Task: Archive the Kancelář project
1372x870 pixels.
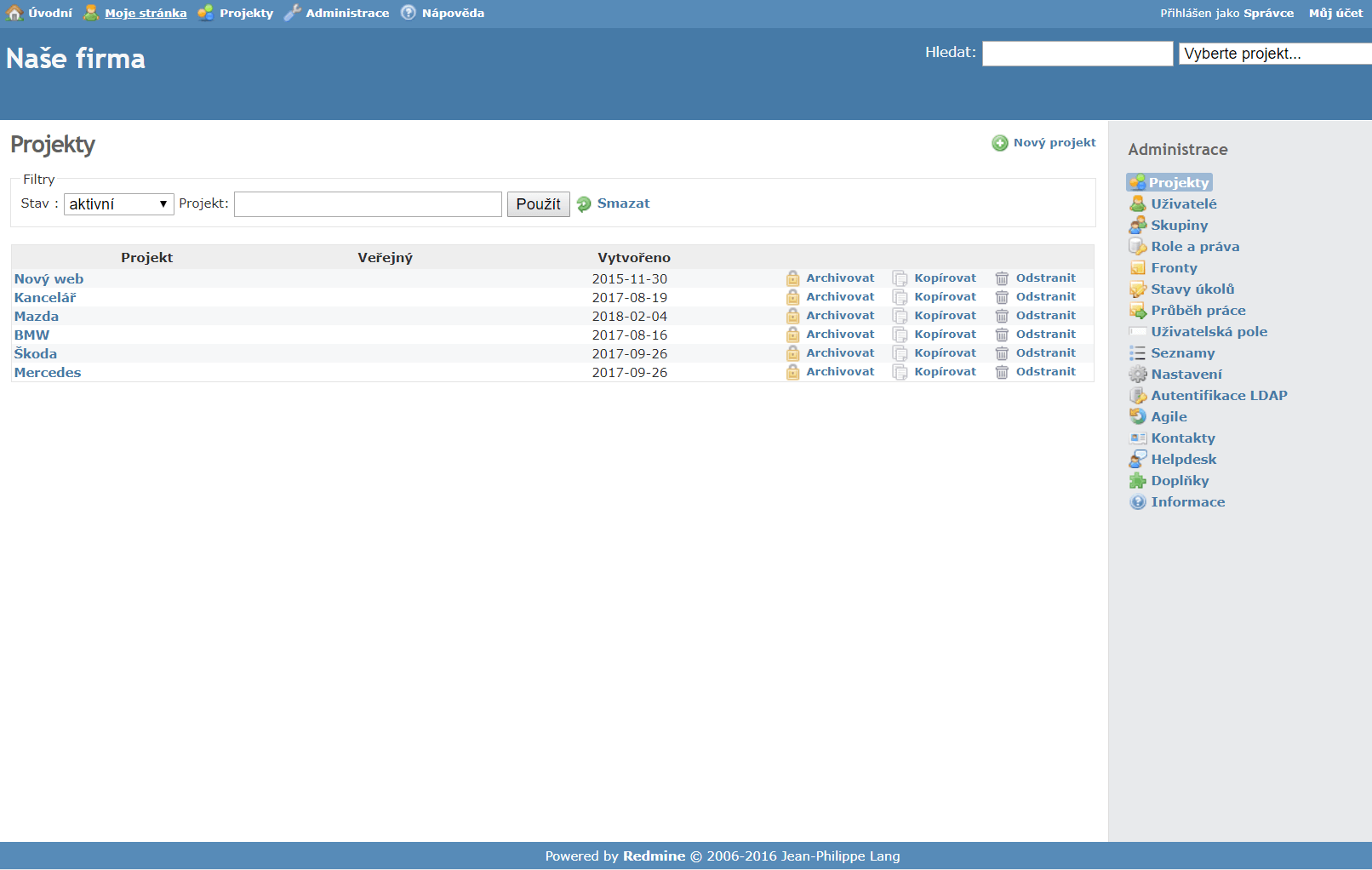Action: (x=840, y=297)
